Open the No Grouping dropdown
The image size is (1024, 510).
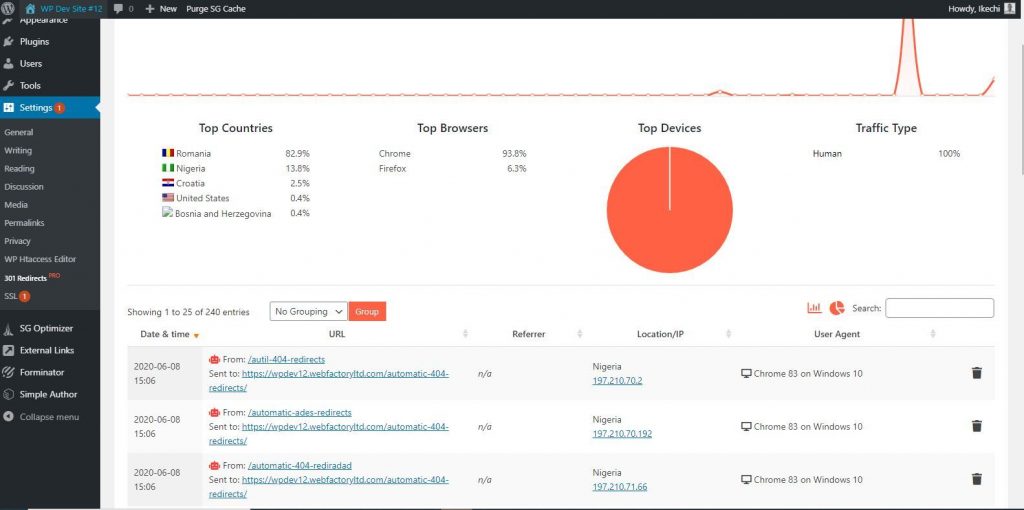coord(308,311)
